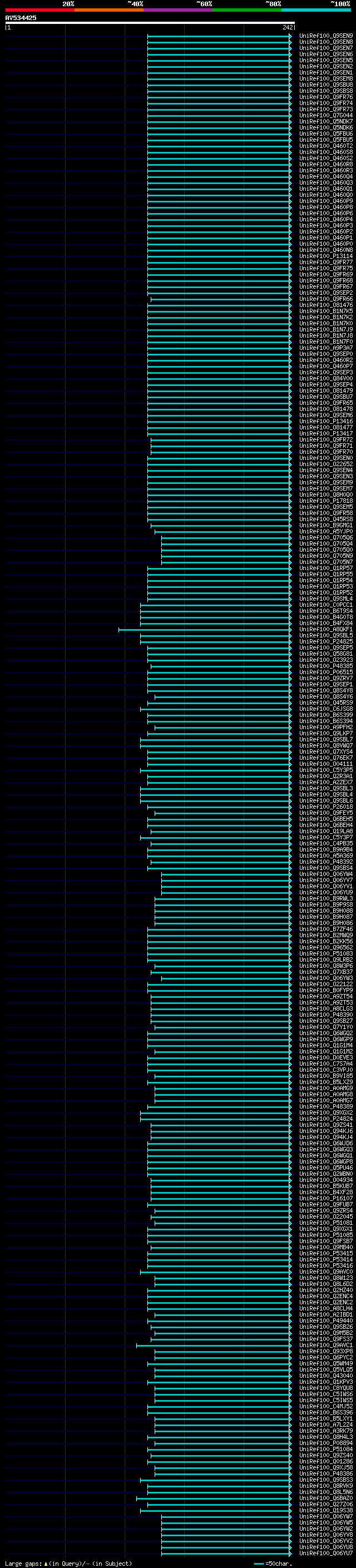This screenshot has width=356, height=1568.
Task: Select the query name AV534425
Action: pos(21,18)
